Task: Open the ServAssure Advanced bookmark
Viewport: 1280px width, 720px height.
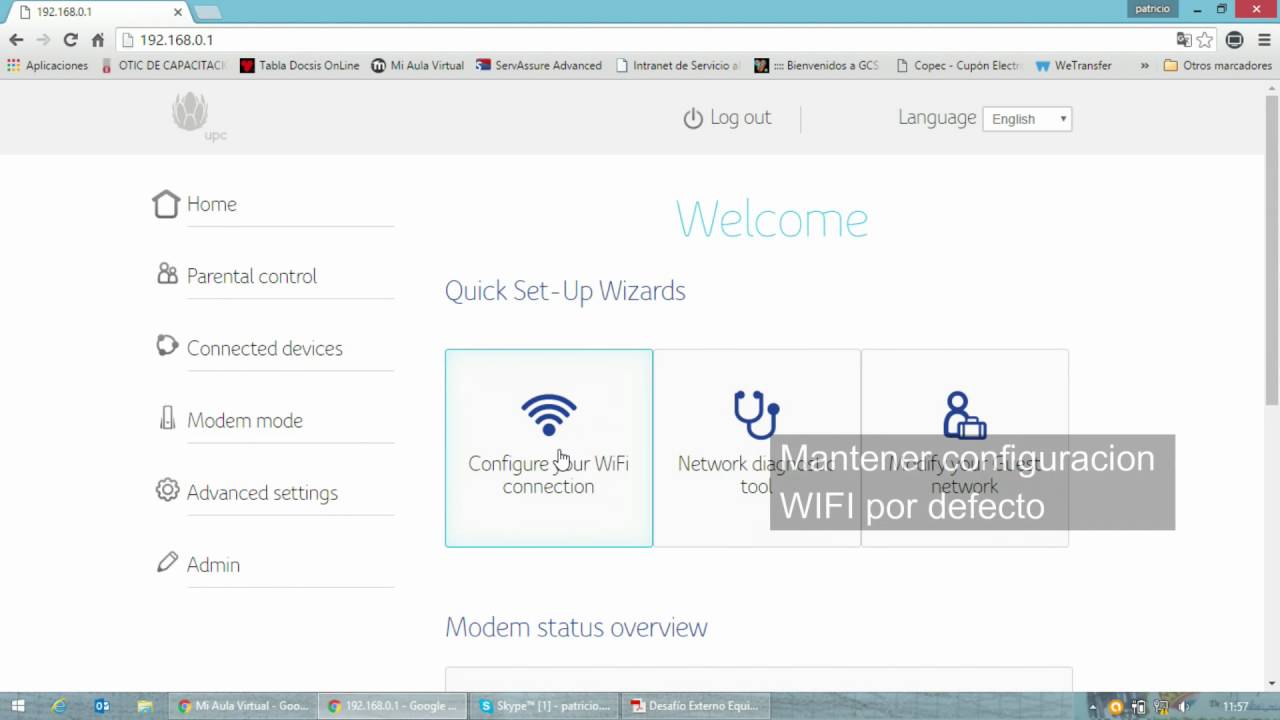Action: (540, 65)
